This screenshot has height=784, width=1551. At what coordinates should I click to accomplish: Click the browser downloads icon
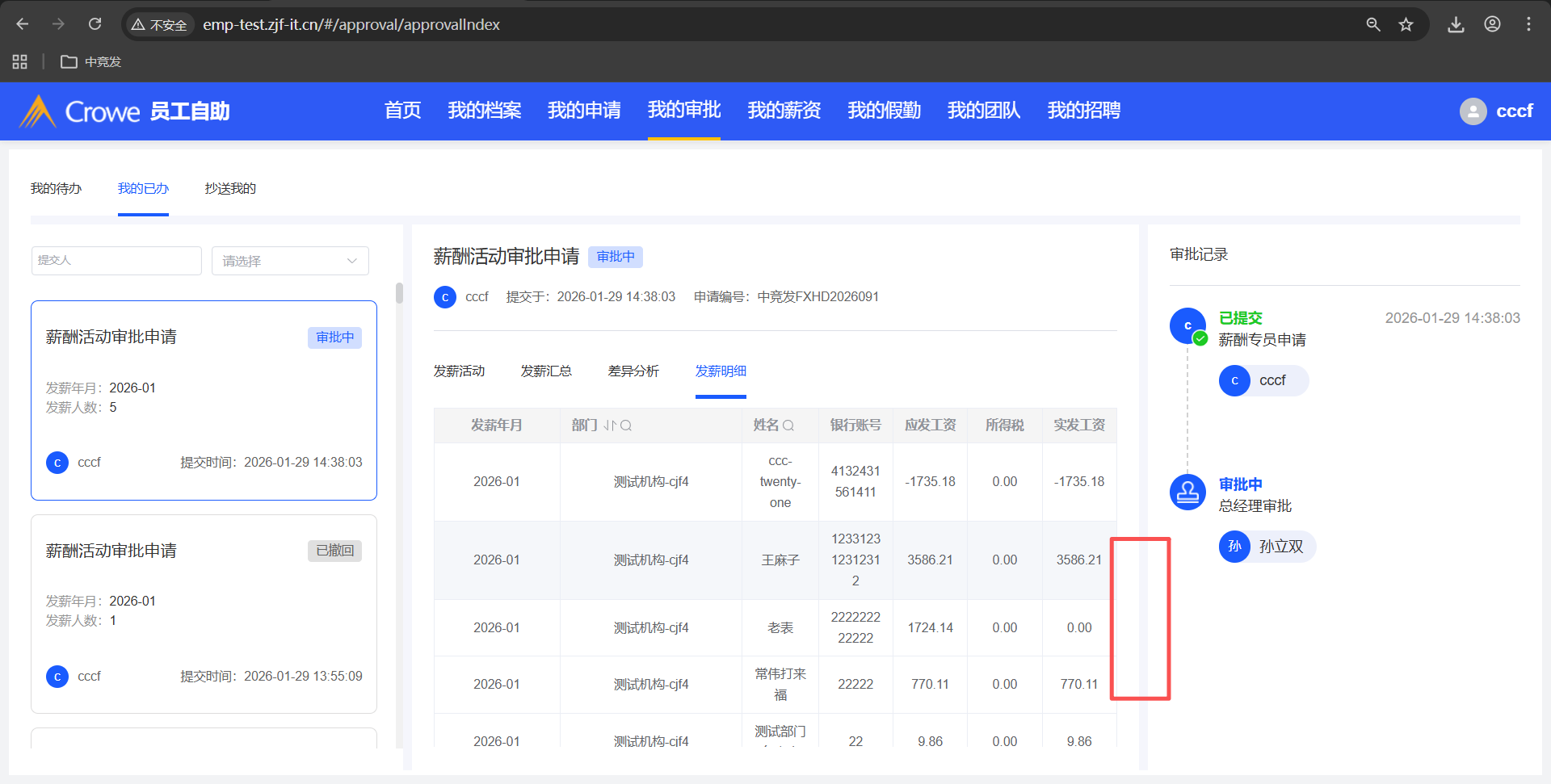point(1456,24)
